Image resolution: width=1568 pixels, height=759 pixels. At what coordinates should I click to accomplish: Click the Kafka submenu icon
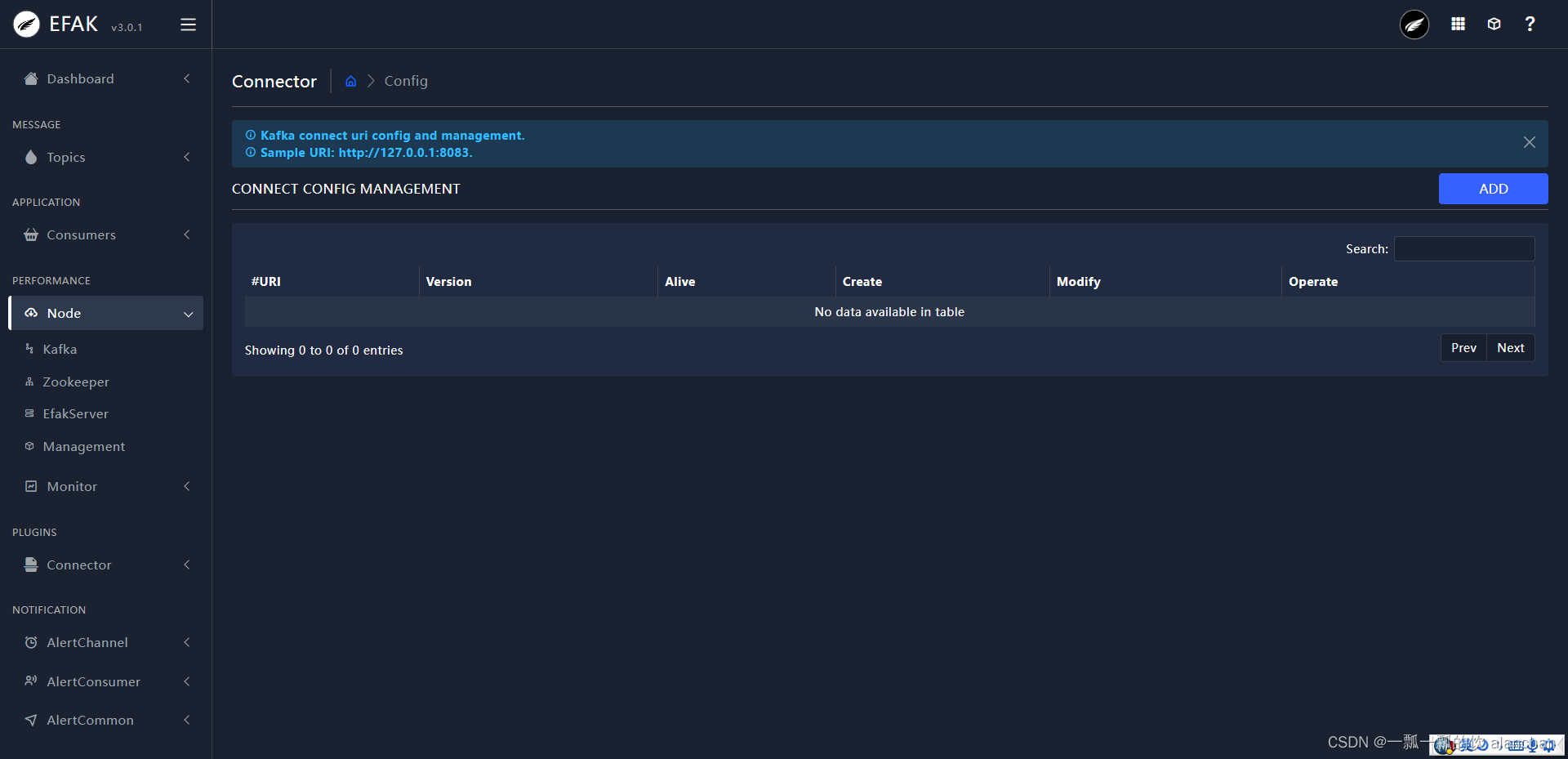coord(29,349)
